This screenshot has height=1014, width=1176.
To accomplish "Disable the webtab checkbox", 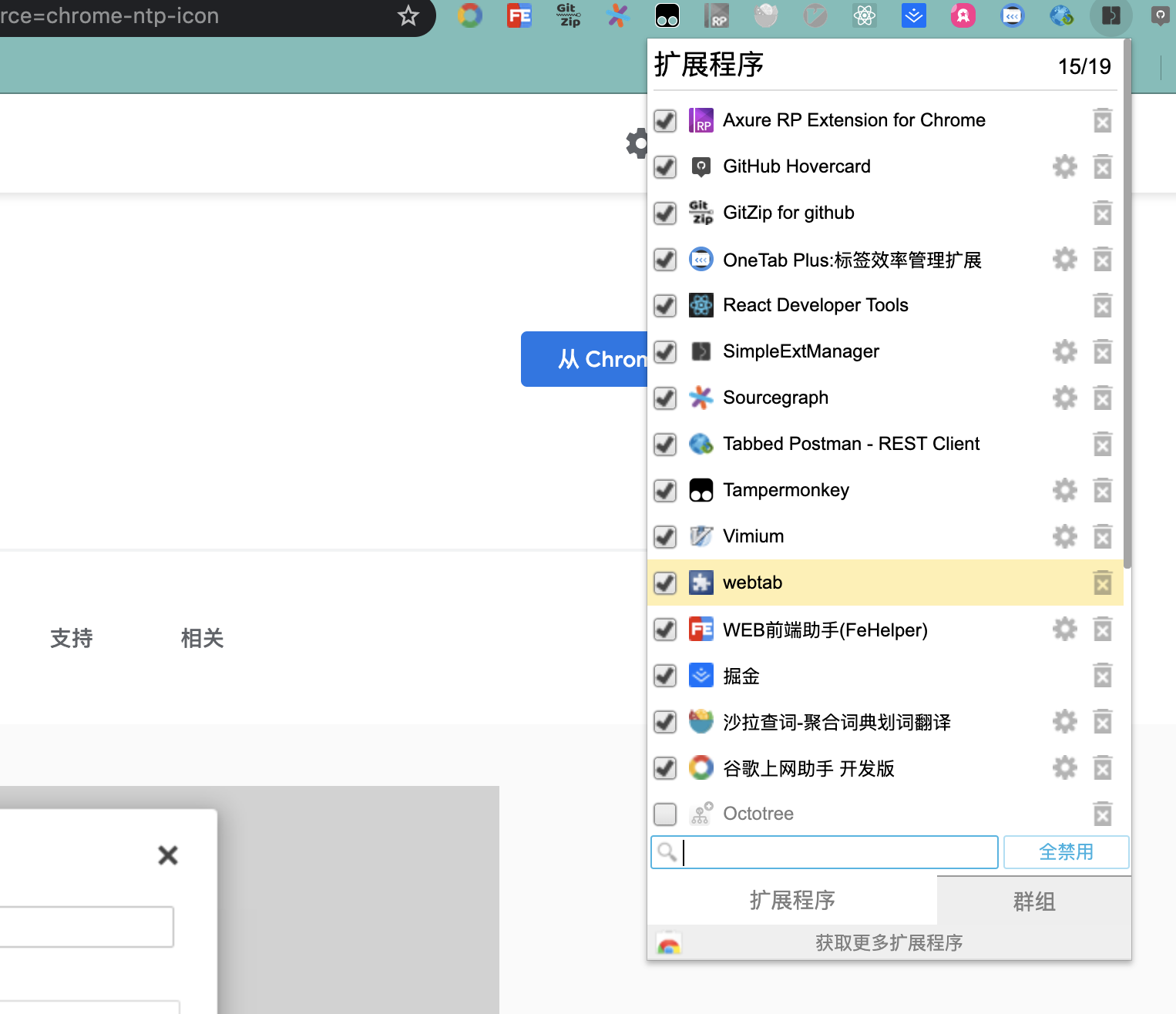I will coord(665,583).
